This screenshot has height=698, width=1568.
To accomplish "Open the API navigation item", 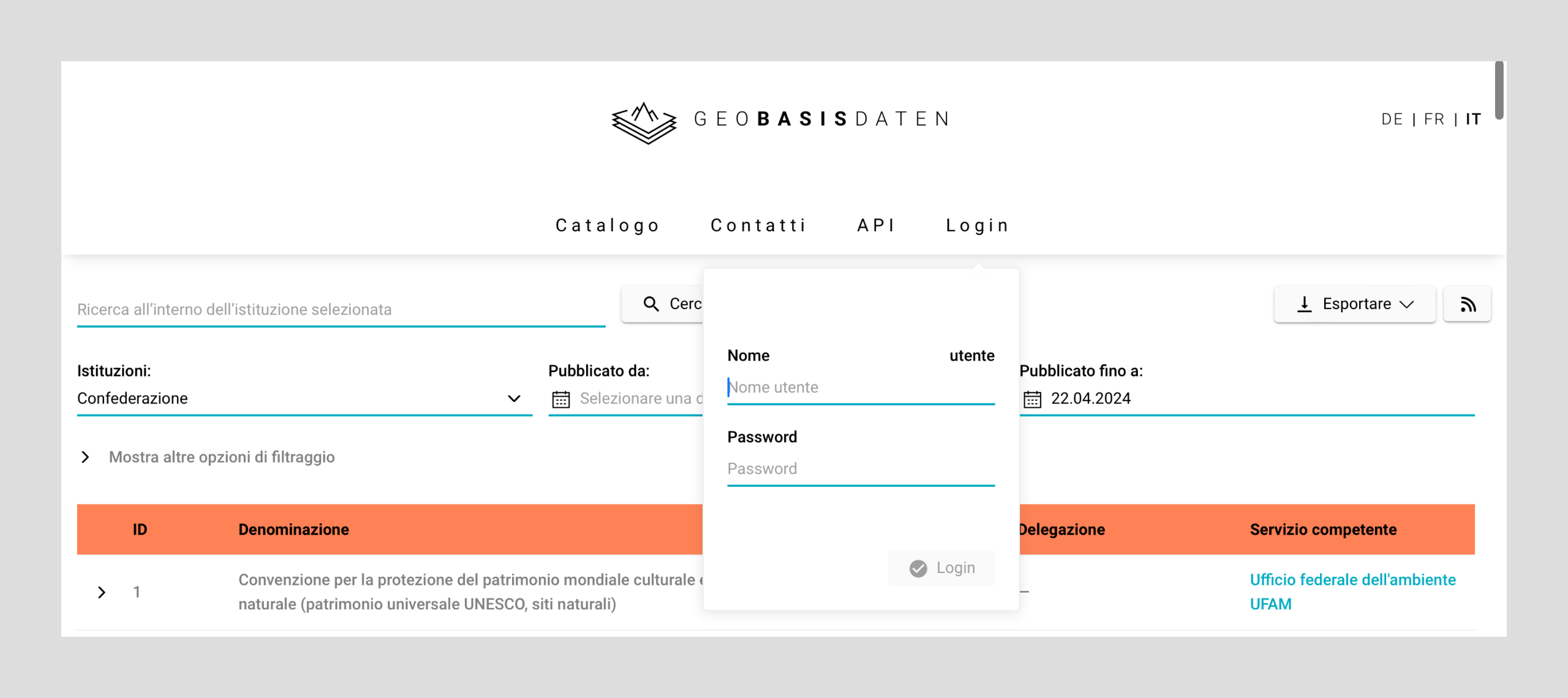I will click(x=876, y=225).
